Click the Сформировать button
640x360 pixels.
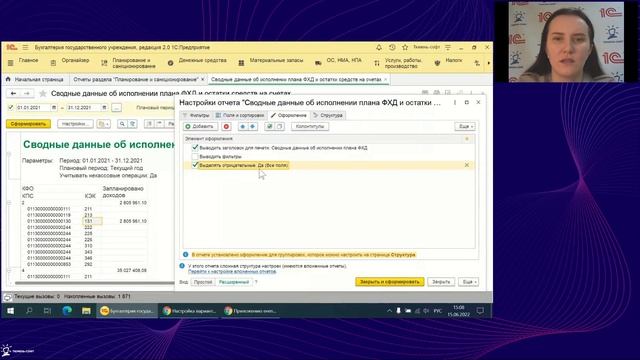(x=29, y=124)
